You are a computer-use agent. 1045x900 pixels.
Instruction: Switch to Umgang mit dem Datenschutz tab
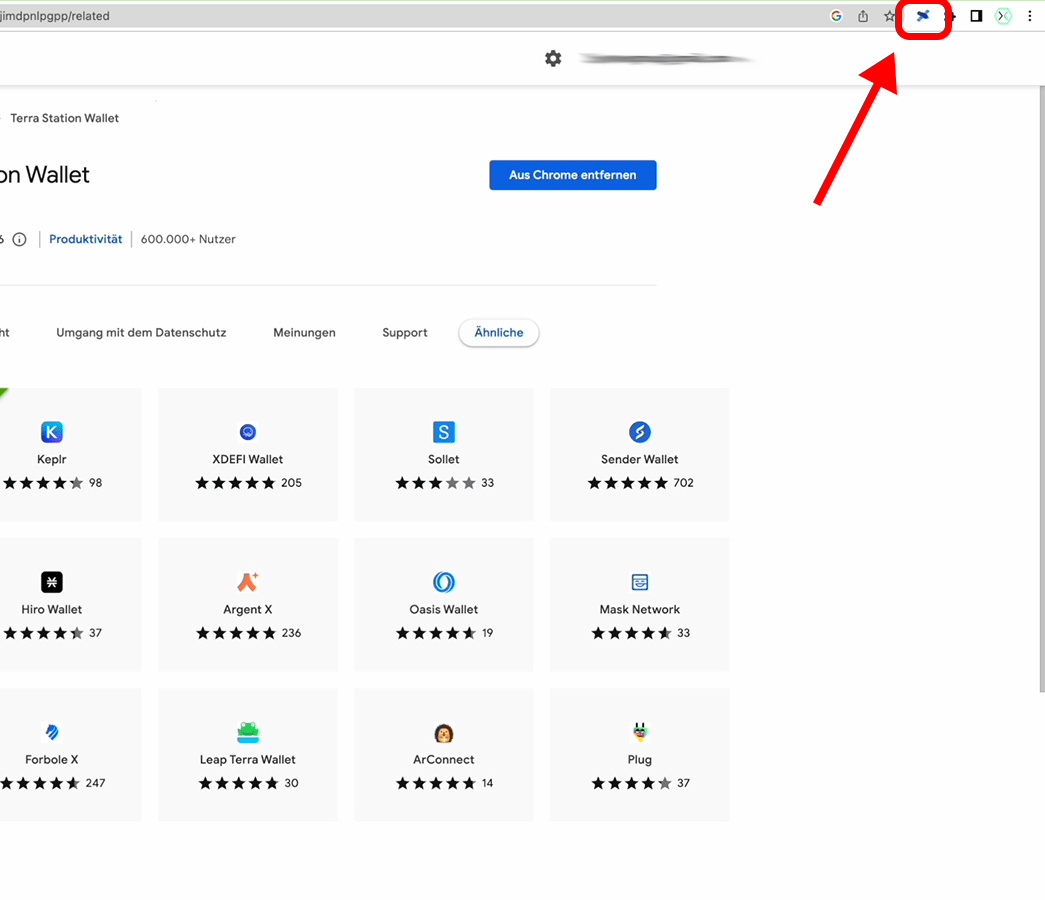coord(141,333)
